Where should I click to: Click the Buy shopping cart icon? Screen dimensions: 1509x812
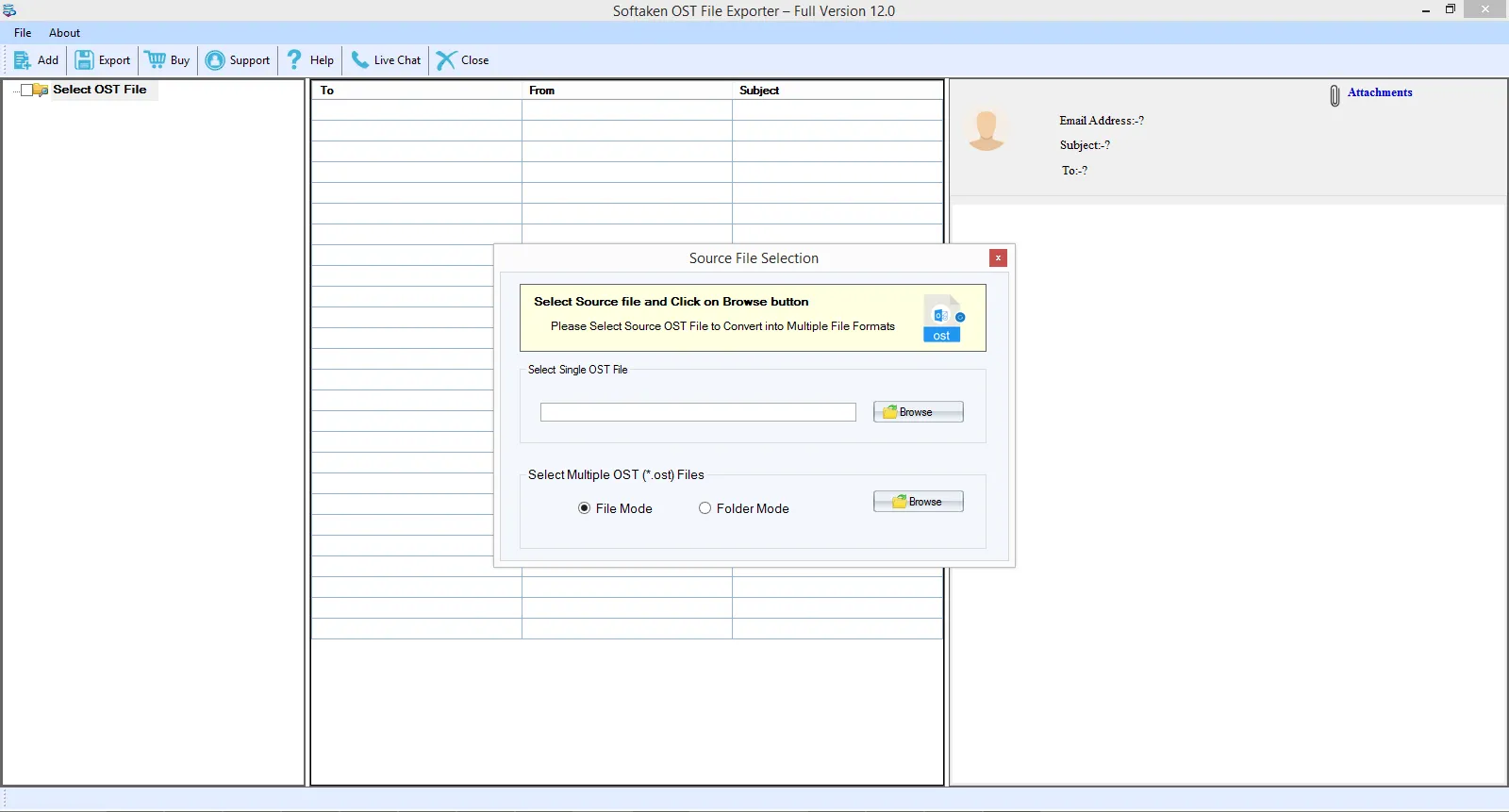pyautogui.click(x=156, y=60)
